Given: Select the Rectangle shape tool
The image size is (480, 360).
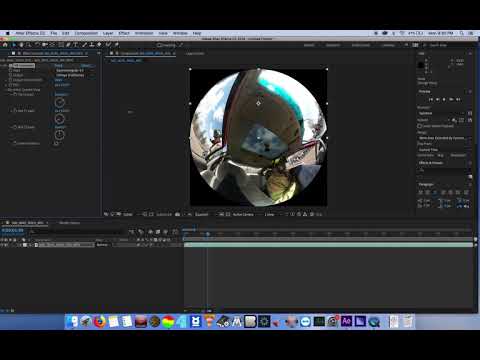Looking at the screenshot, I should tap(61, 45).
